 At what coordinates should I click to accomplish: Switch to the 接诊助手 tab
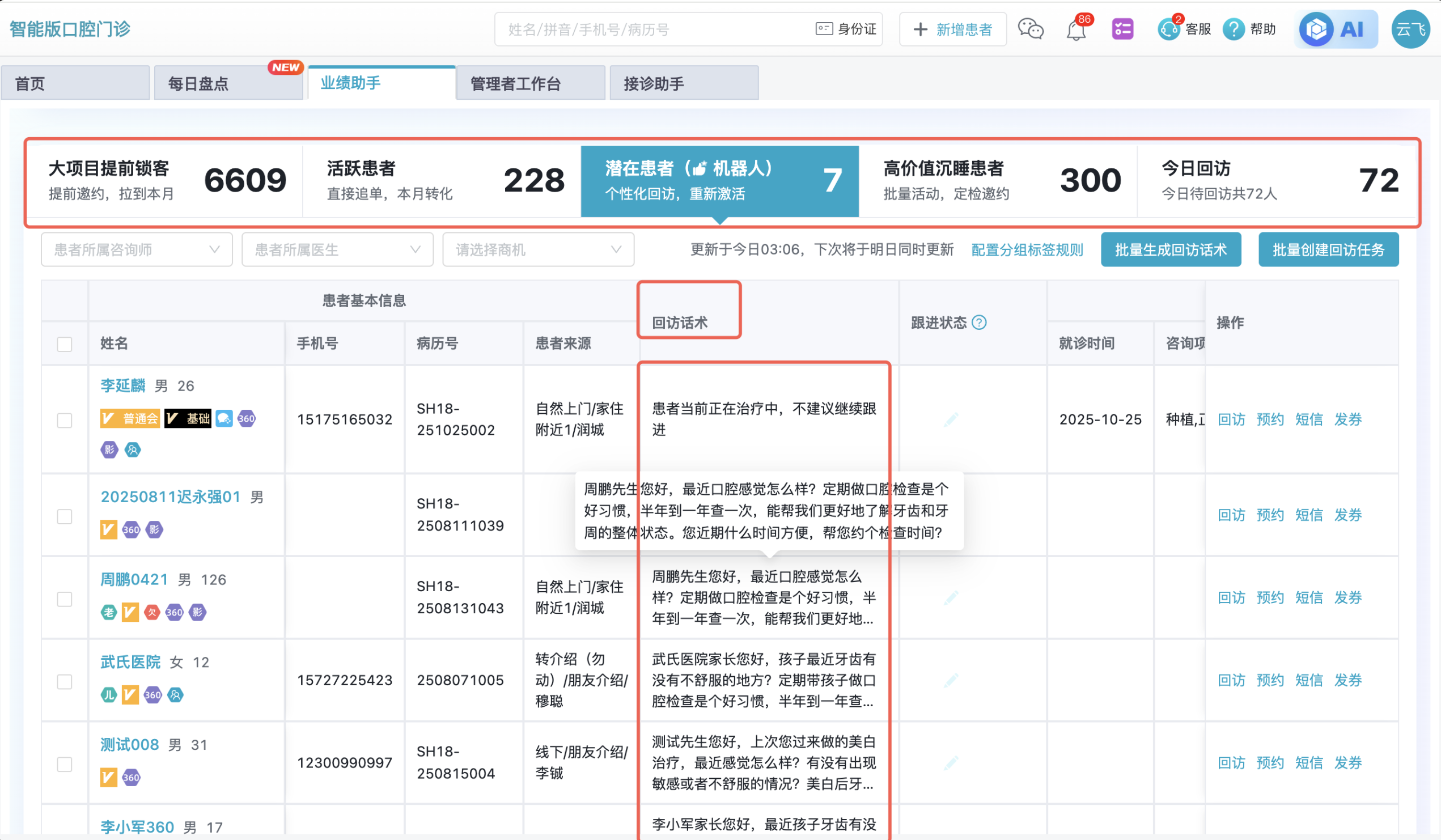point(684,83)
